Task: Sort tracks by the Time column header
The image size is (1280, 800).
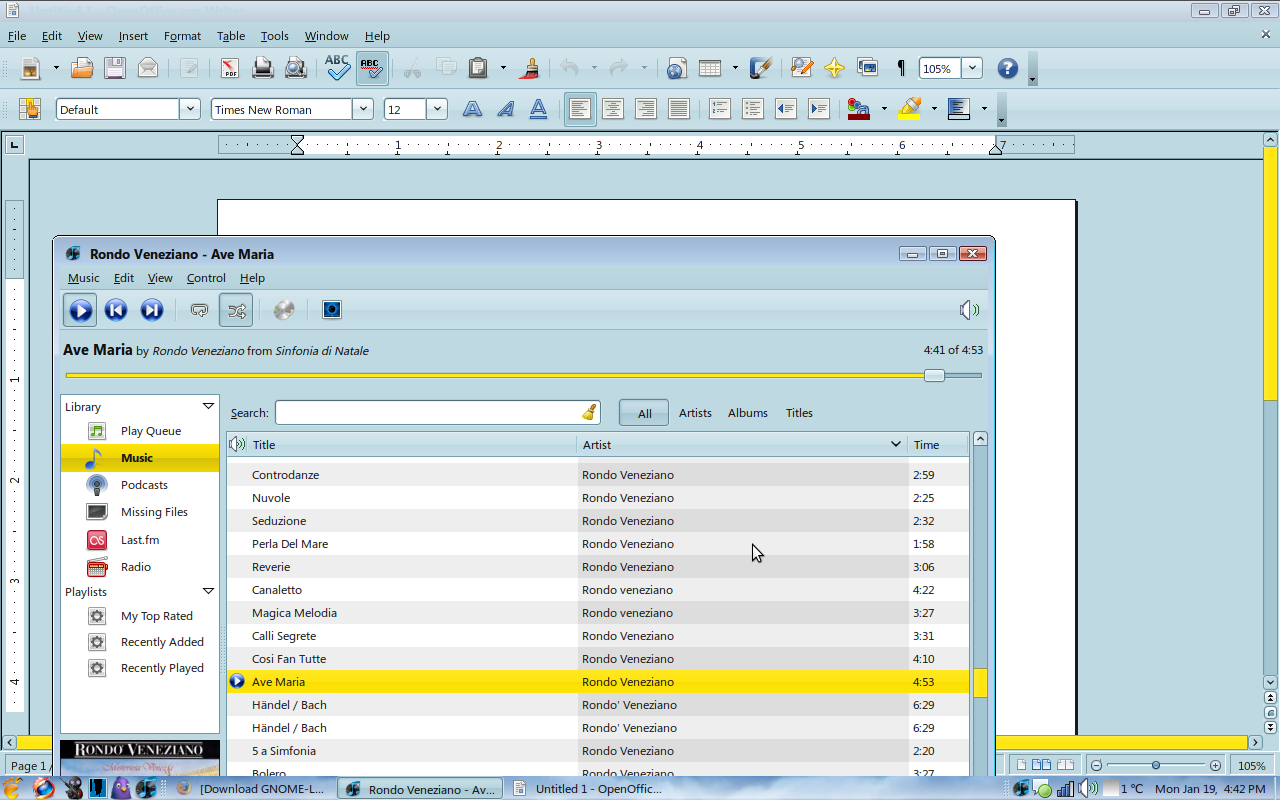Action: coord(939,445)
